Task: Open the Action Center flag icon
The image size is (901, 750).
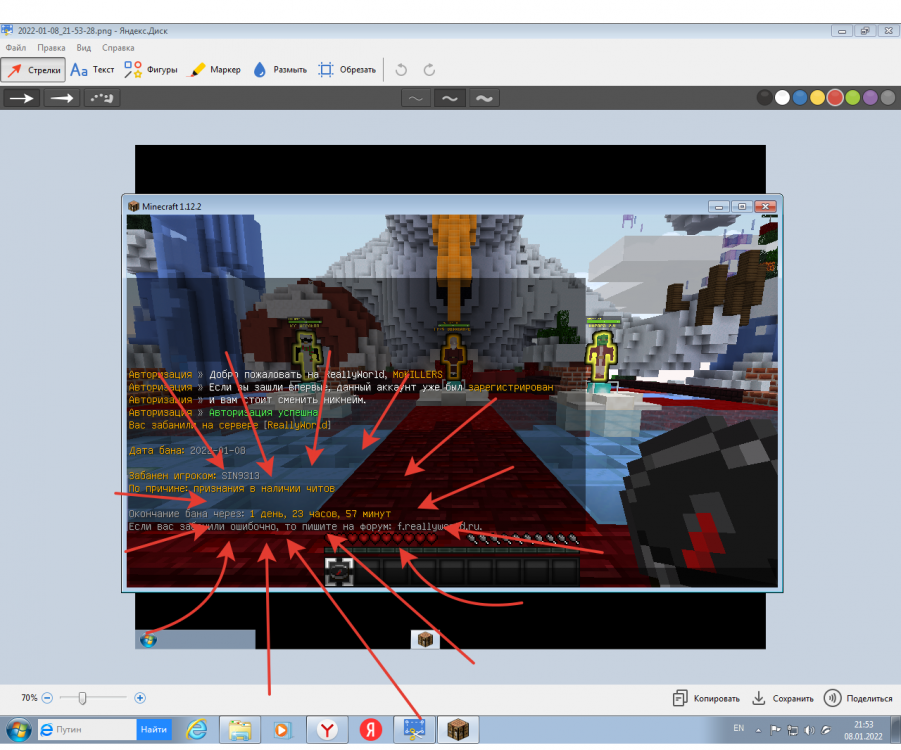Action: (775, 730)
